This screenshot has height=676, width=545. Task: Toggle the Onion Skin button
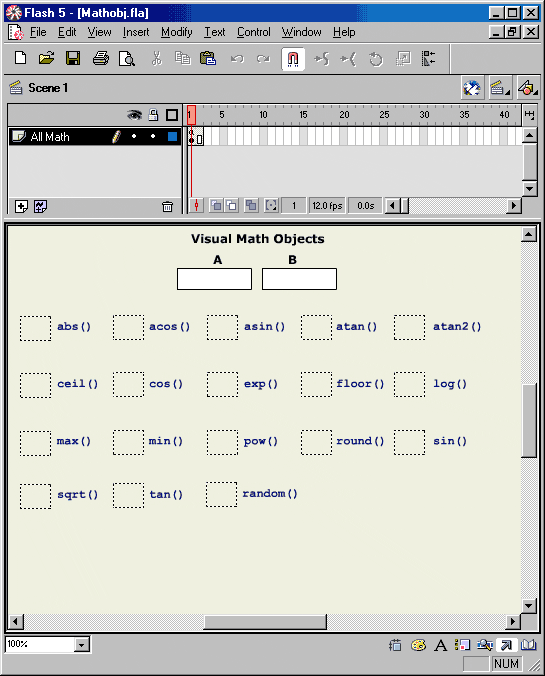pyautogui.click(x=216, y=206)
